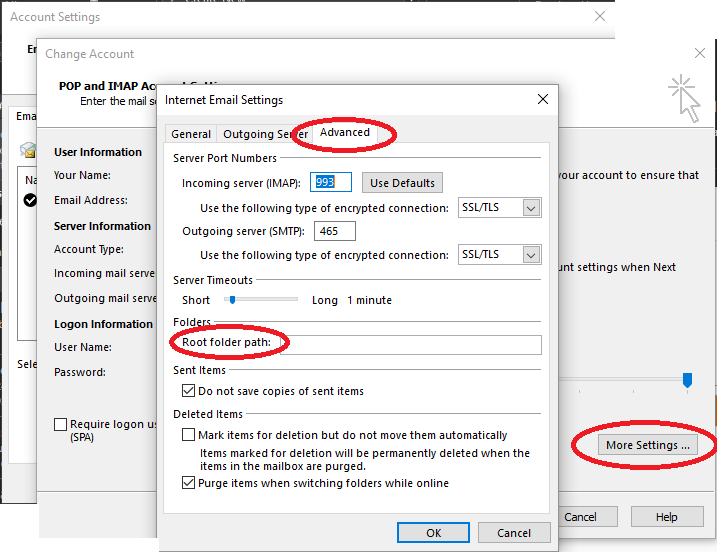
Task: Close the Internet Email Settings dialog
Action: (x=543, y=99)
